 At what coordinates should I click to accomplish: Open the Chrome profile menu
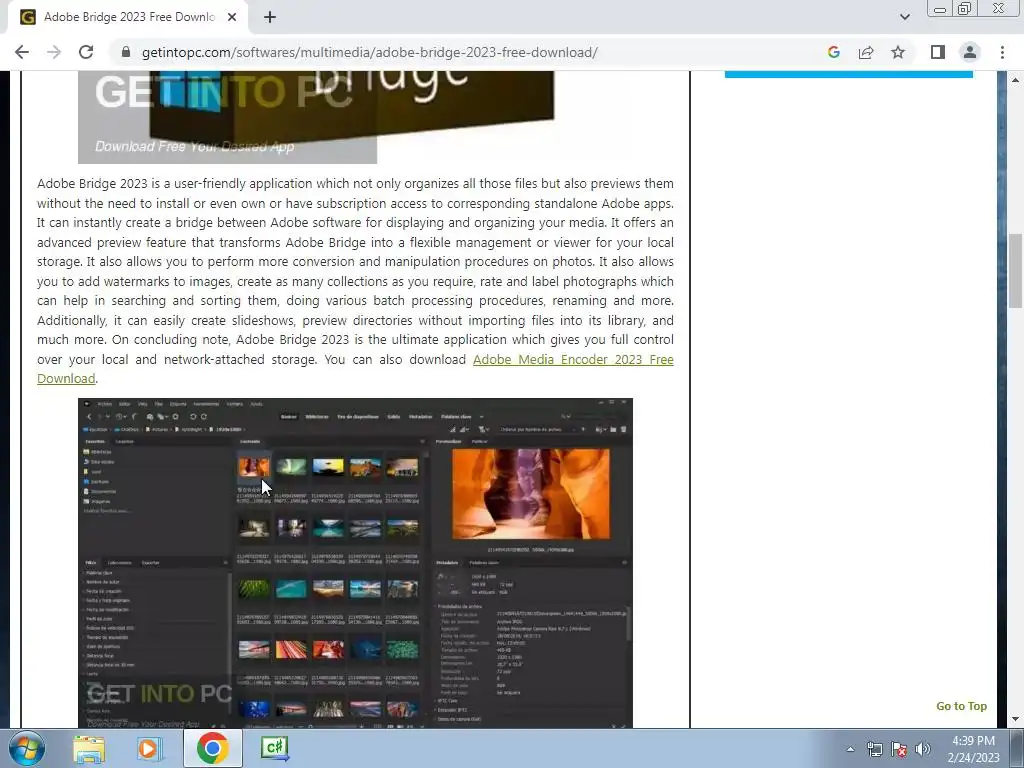[970, 52]
